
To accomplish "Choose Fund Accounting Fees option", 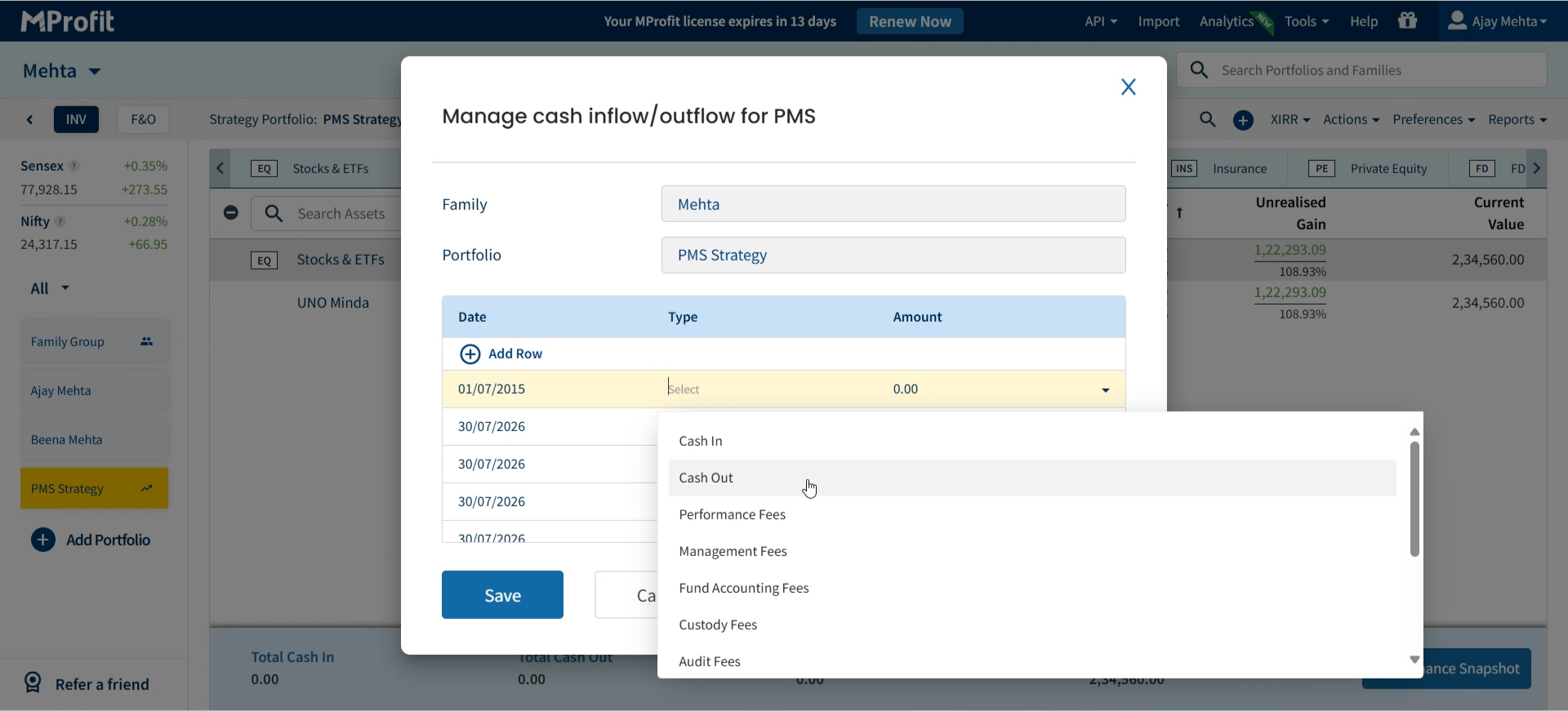I will click(x=1032, y=588).
